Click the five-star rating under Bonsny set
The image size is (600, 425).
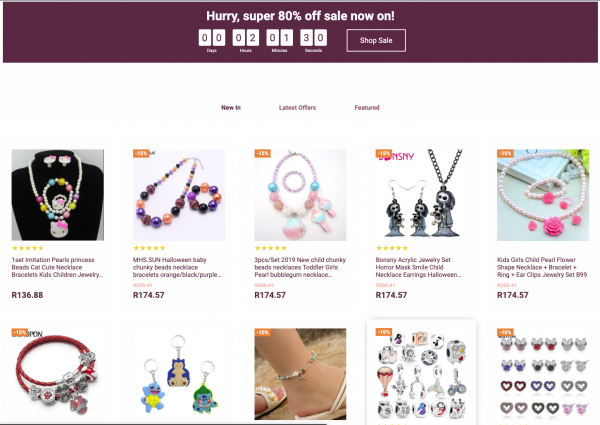(392, 248)
